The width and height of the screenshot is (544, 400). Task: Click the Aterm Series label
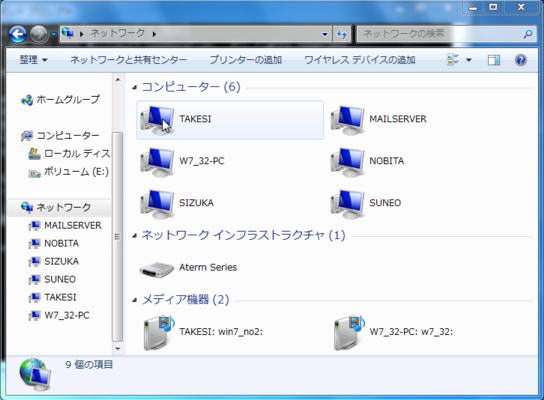click(x=208, y=267)
